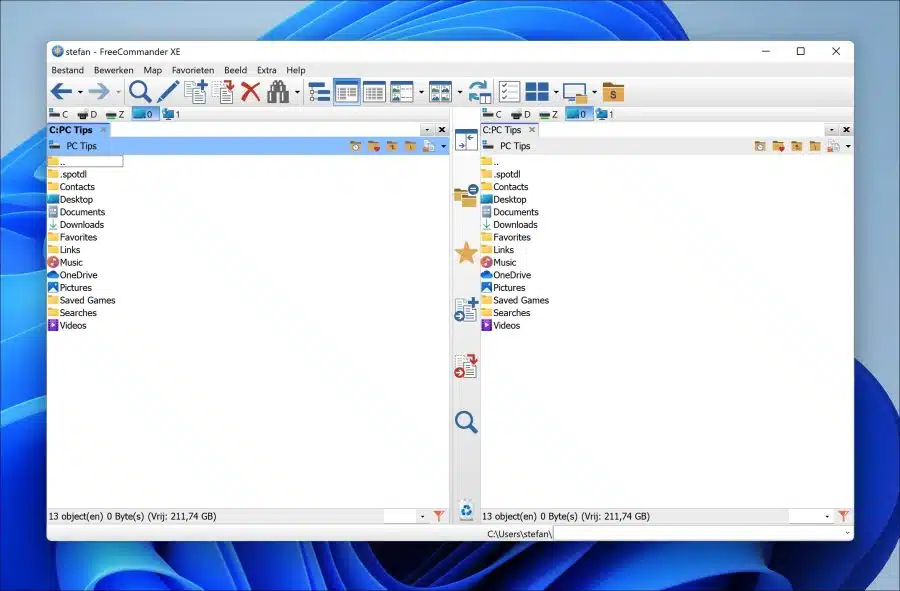
Task: Click the filter funnel icon in left status bar
Action: click(439, 516)
